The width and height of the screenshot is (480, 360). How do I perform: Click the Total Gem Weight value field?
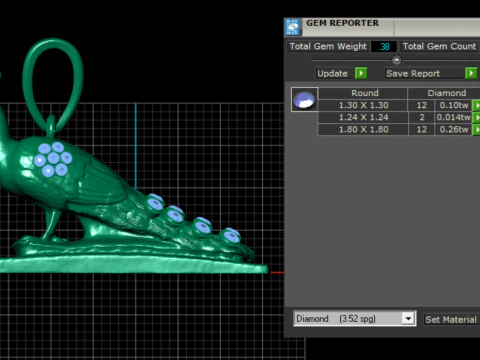(384, 46)
